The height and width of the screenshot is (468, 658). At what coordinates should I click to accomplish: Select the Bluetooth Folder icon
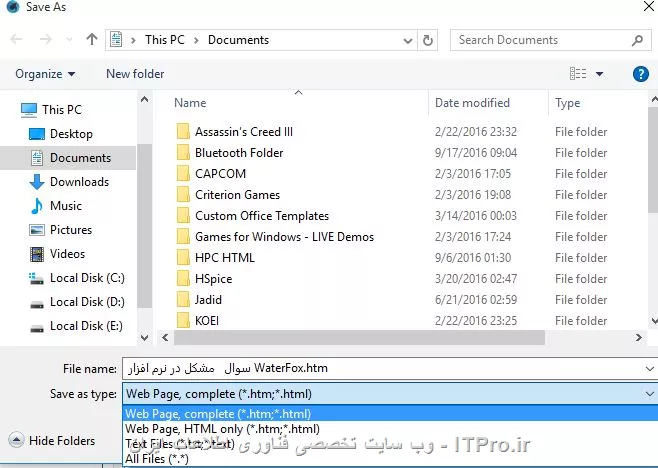point(183,152)
